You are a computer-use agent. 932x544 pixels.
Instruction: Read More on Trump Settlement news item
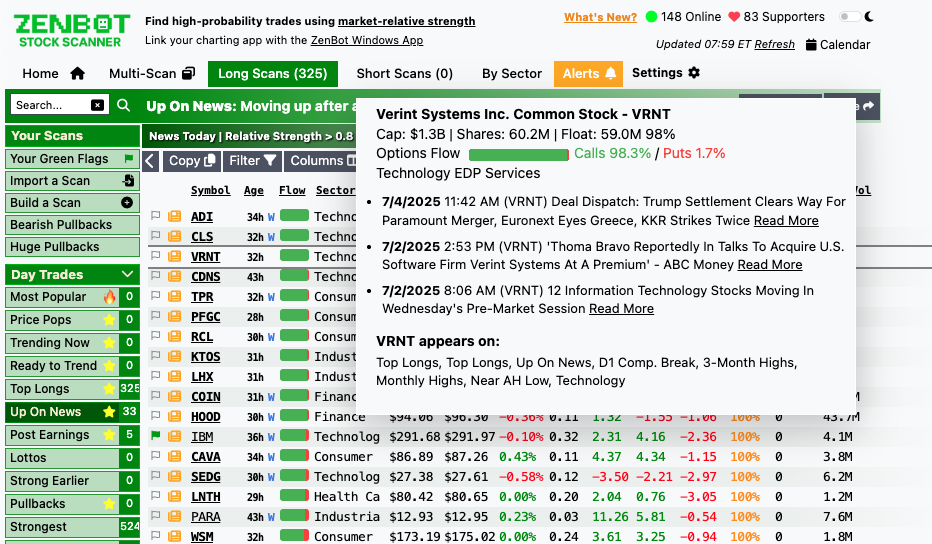click(x=786, y=221)
